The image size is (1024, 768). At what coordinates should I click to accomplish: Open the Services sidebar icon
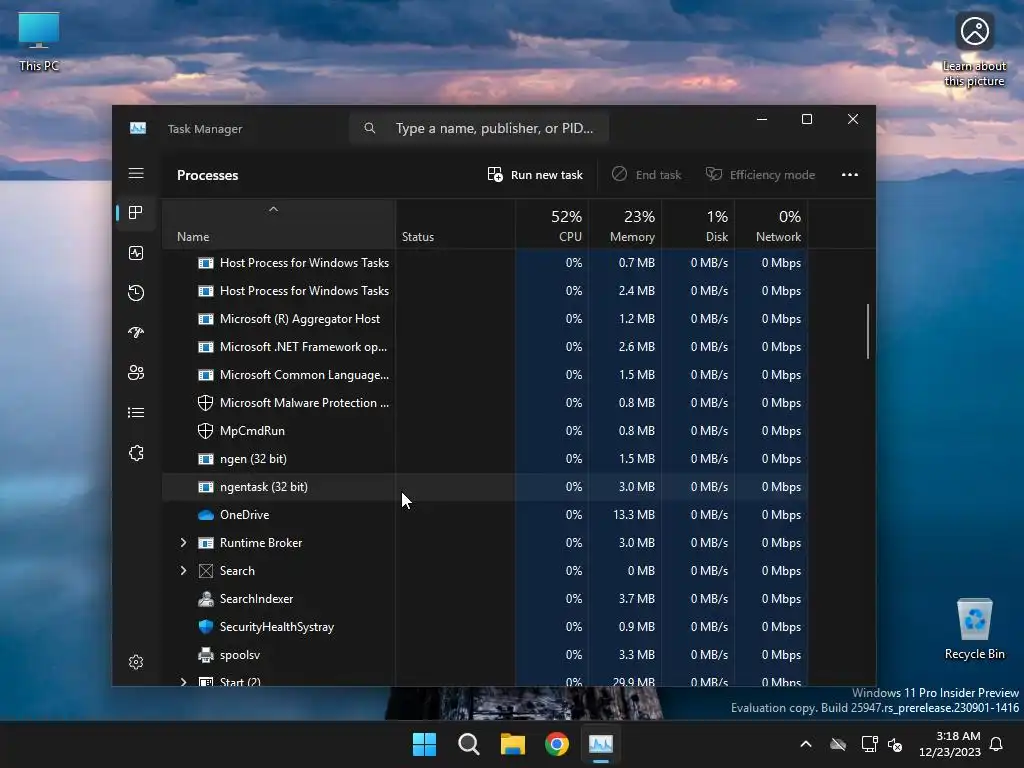click(x=136, y=453)
